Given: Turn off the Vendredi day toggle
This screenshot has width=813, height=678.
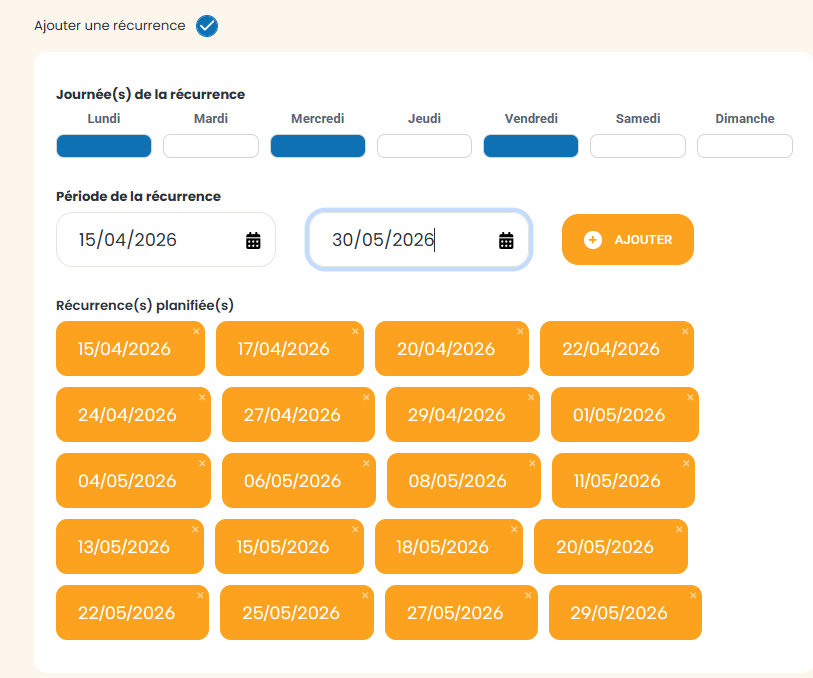Looking at the screenshot, I should (x=531, y=146).
